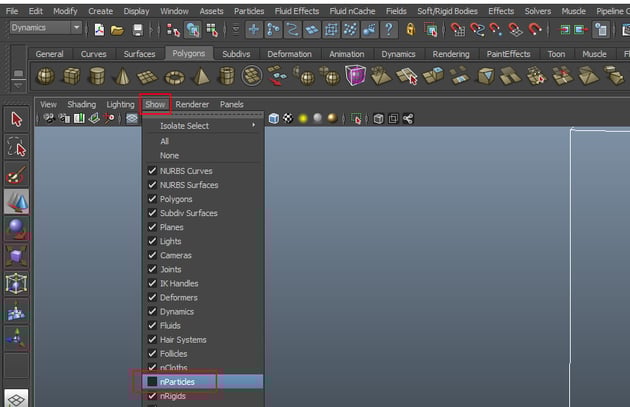Viewport: 630px width, 407px height.
Task: Expand Isolate Select submenu
Action: click(203, 126)
